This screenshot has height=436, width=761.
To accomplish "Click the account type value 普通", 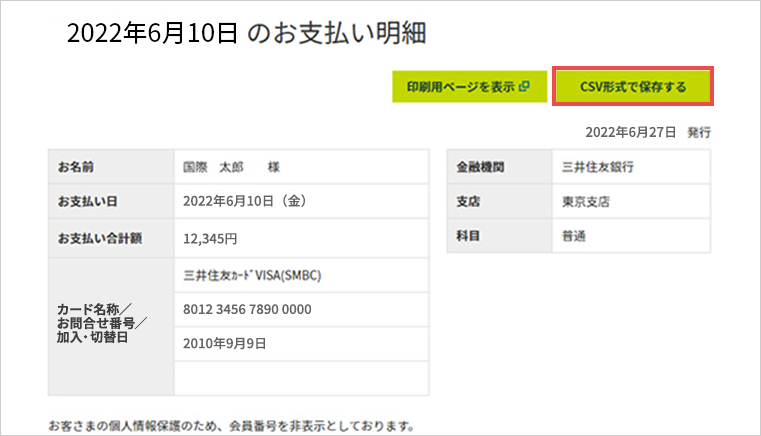I will click(574, 237).
